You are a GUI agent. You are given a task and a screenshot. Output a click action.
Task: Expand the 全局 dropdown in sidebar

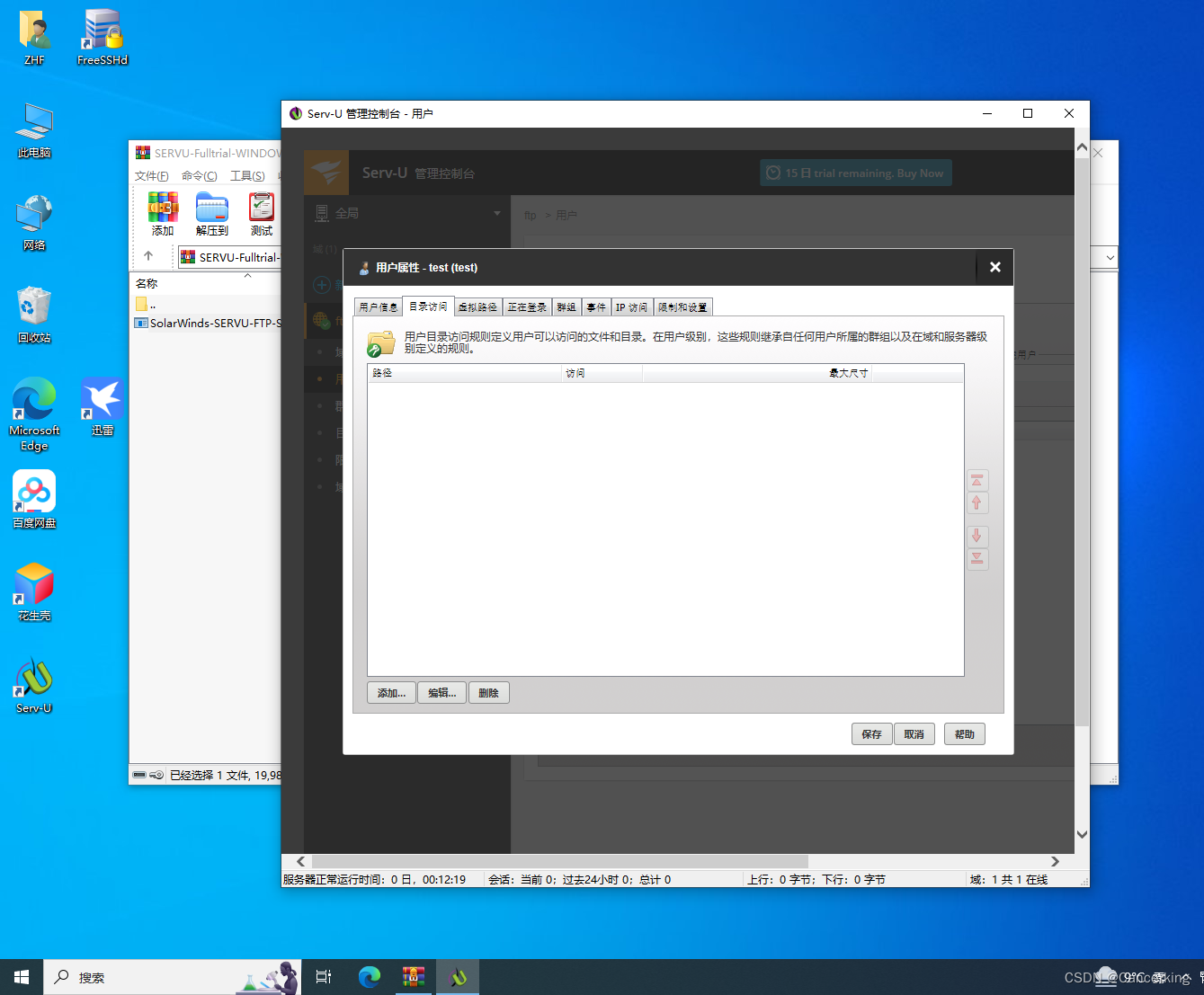[496, 213]
